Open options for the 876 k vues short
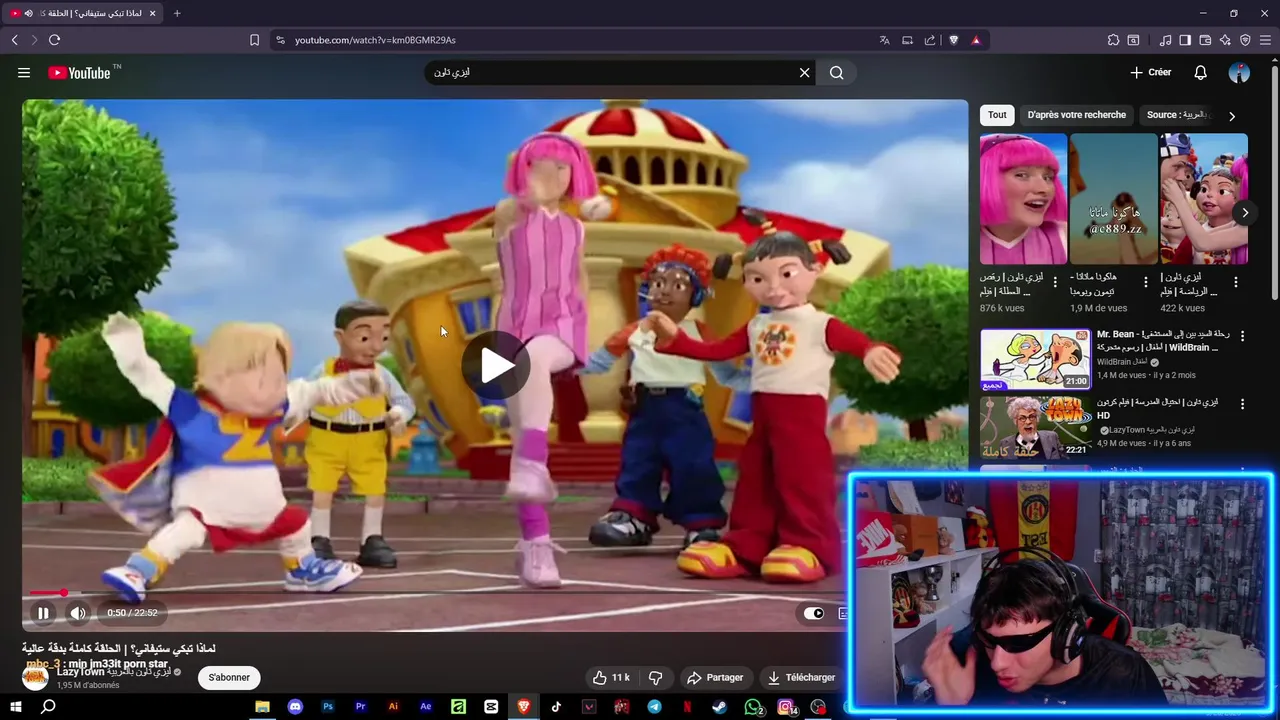This screenshot has width=1280, height=720. click(x=1055, y=283)
